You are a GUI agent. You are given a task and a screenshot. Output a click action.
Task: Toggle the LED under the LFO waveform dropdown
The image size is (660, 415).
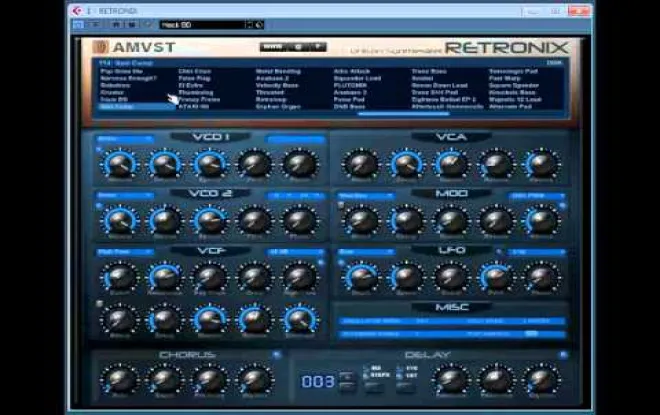coord(341,263)
